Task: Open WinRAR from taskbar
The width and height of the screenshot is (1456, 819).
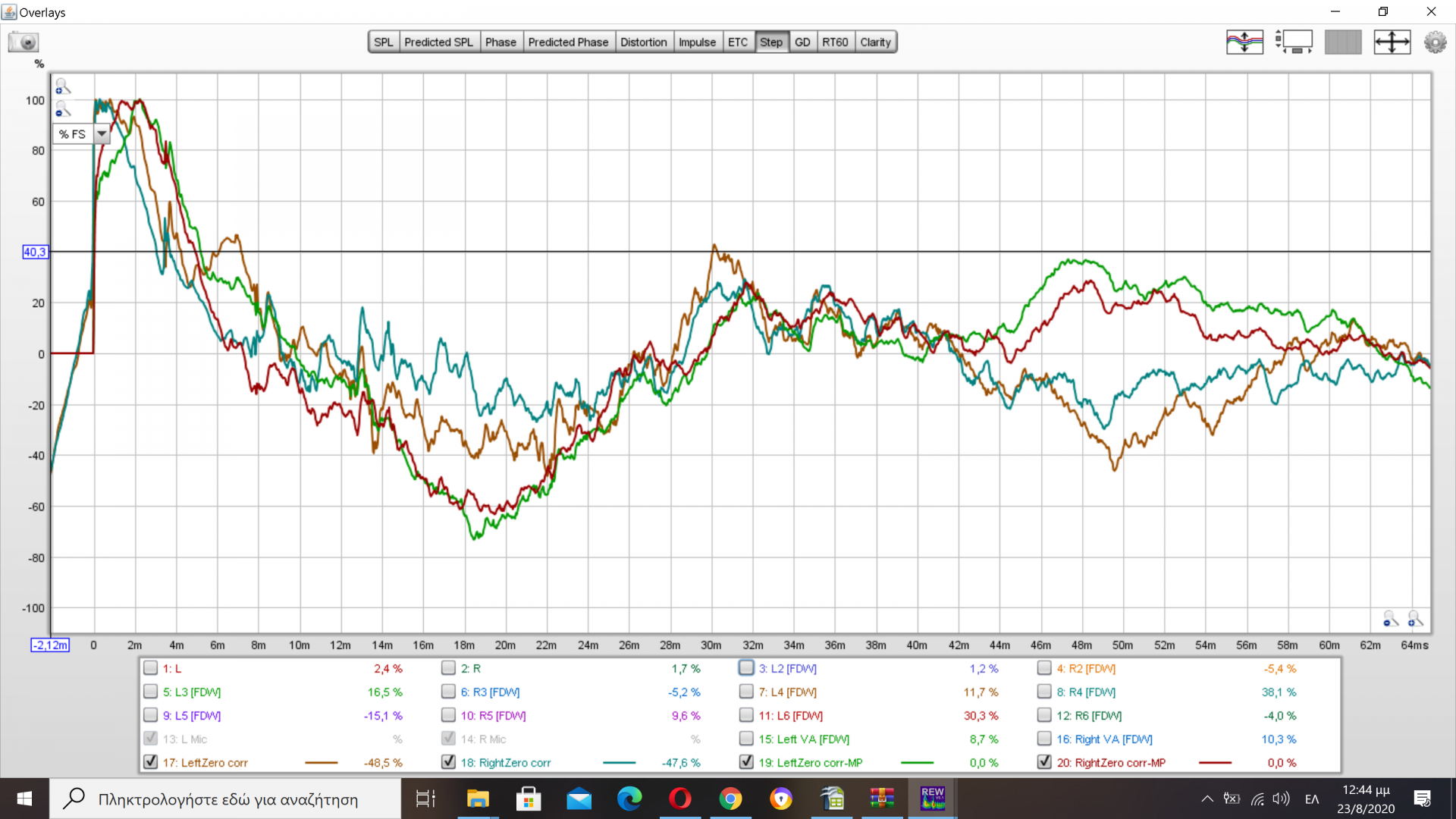Action: coord(882,799)
